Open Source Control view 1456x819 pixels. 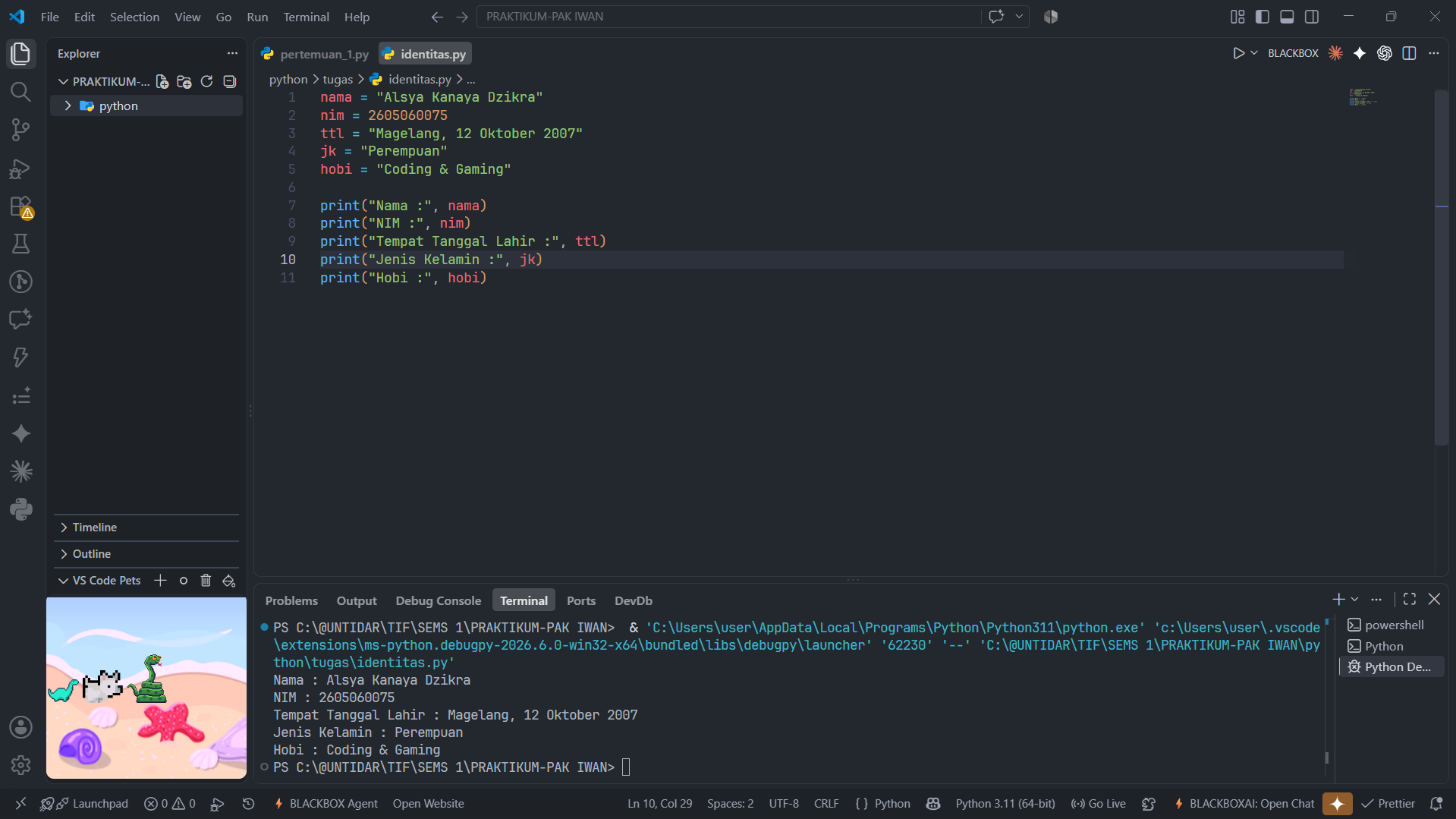click(20, 130)
